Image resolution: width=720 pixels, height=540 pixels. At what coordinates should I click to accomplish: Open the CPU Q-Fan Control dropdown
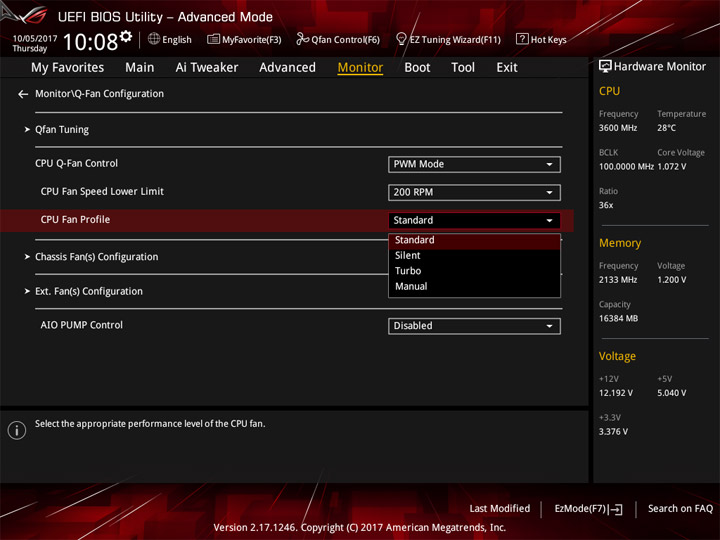pos(474,164)
